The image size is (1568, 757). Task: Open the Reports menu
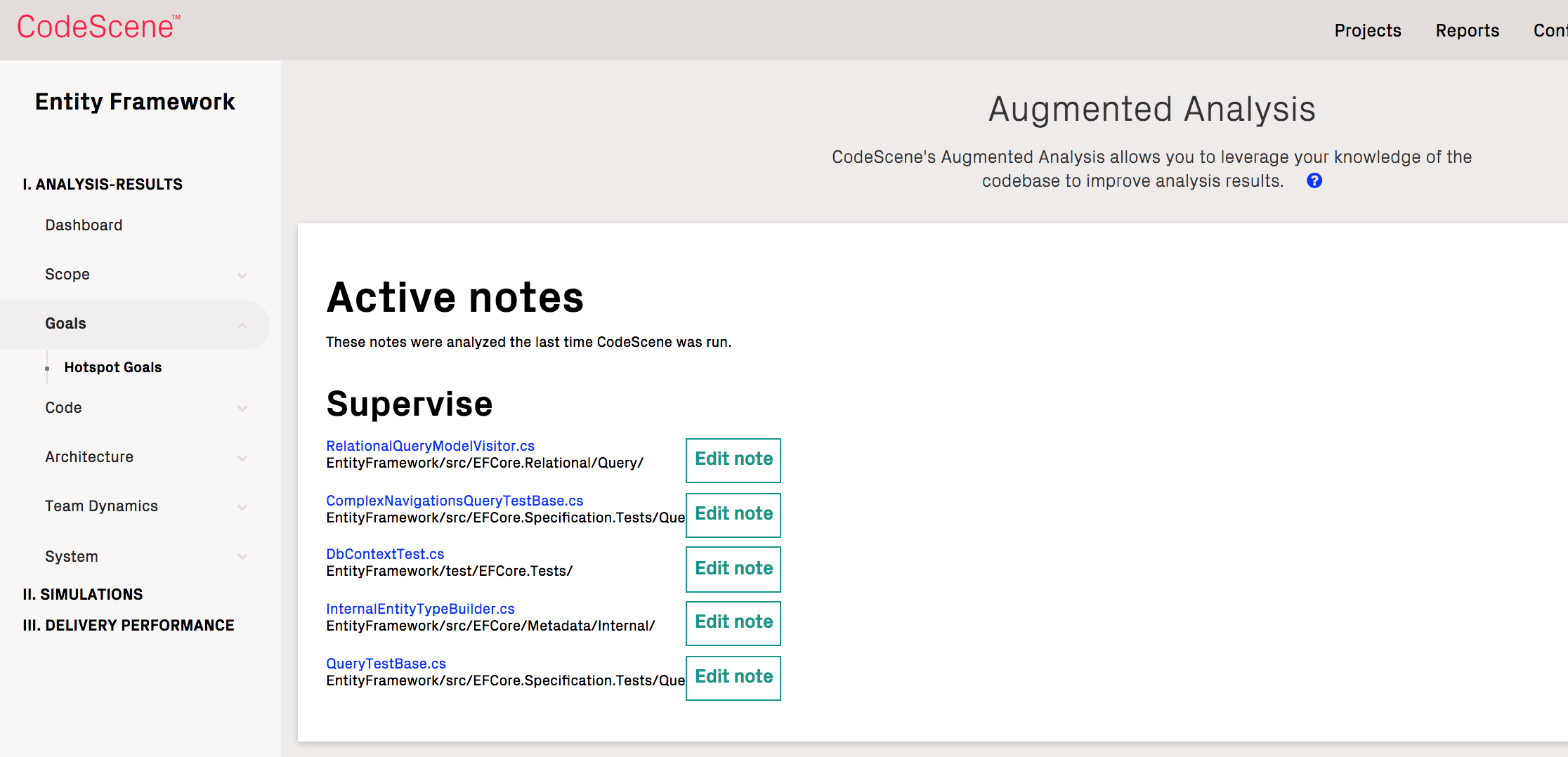coord(1467,30)
